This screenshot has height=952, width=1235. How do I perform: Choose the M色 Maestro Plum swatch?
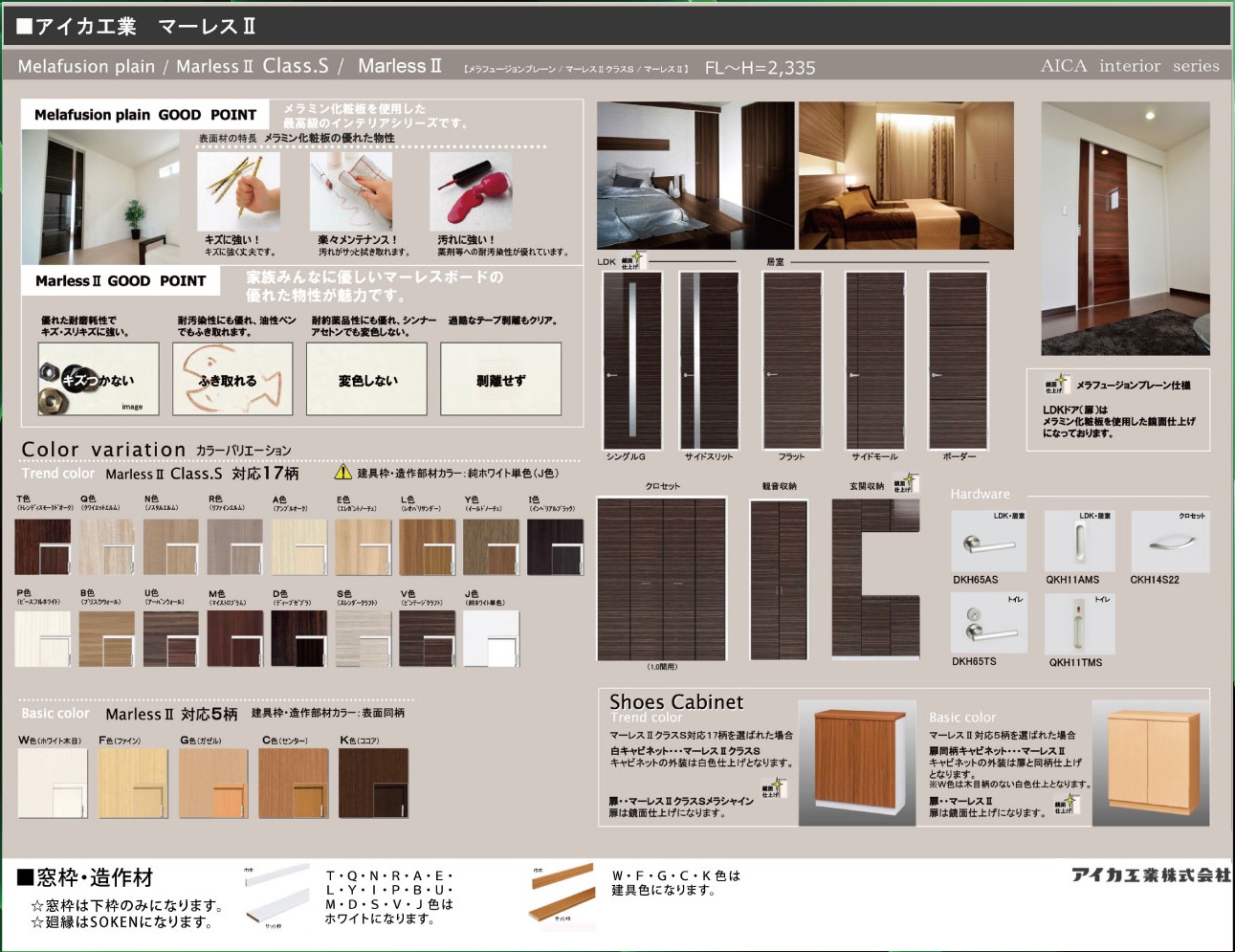coord(234,638)
